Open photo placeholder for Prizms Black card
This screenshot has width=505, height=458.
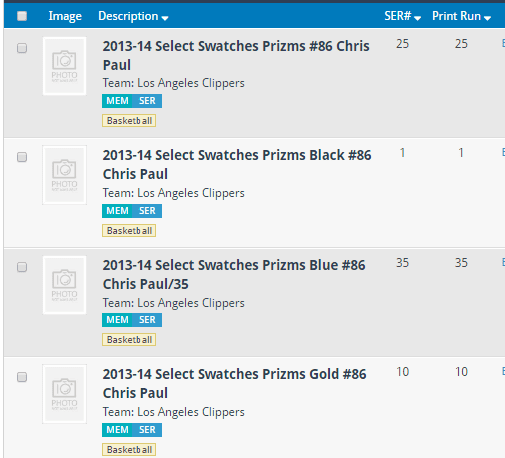click(x=64, y=175)
